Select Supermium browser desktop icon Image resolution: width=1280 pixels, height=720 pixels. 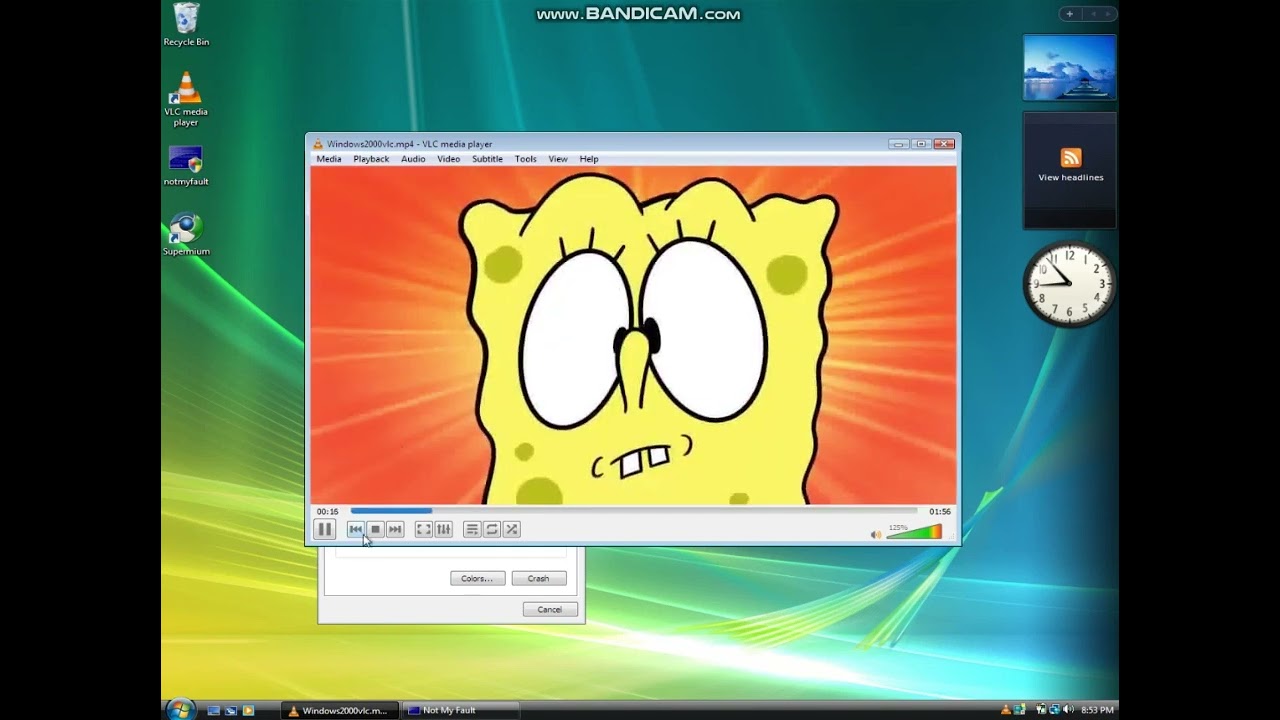(x=186, y=235)
